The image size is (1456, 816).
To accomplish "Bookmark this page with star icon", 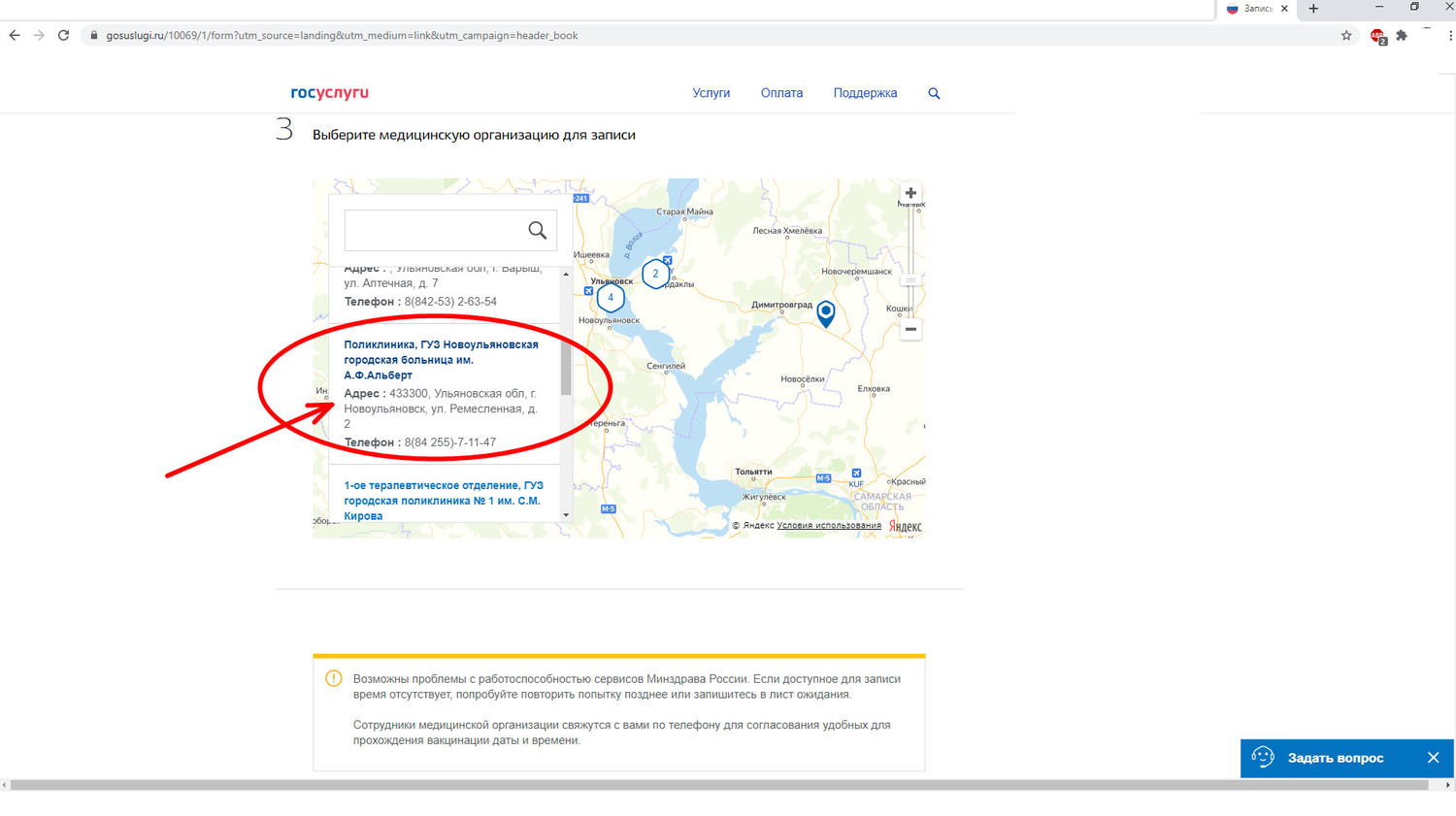I will click(x=1346, y=36).
